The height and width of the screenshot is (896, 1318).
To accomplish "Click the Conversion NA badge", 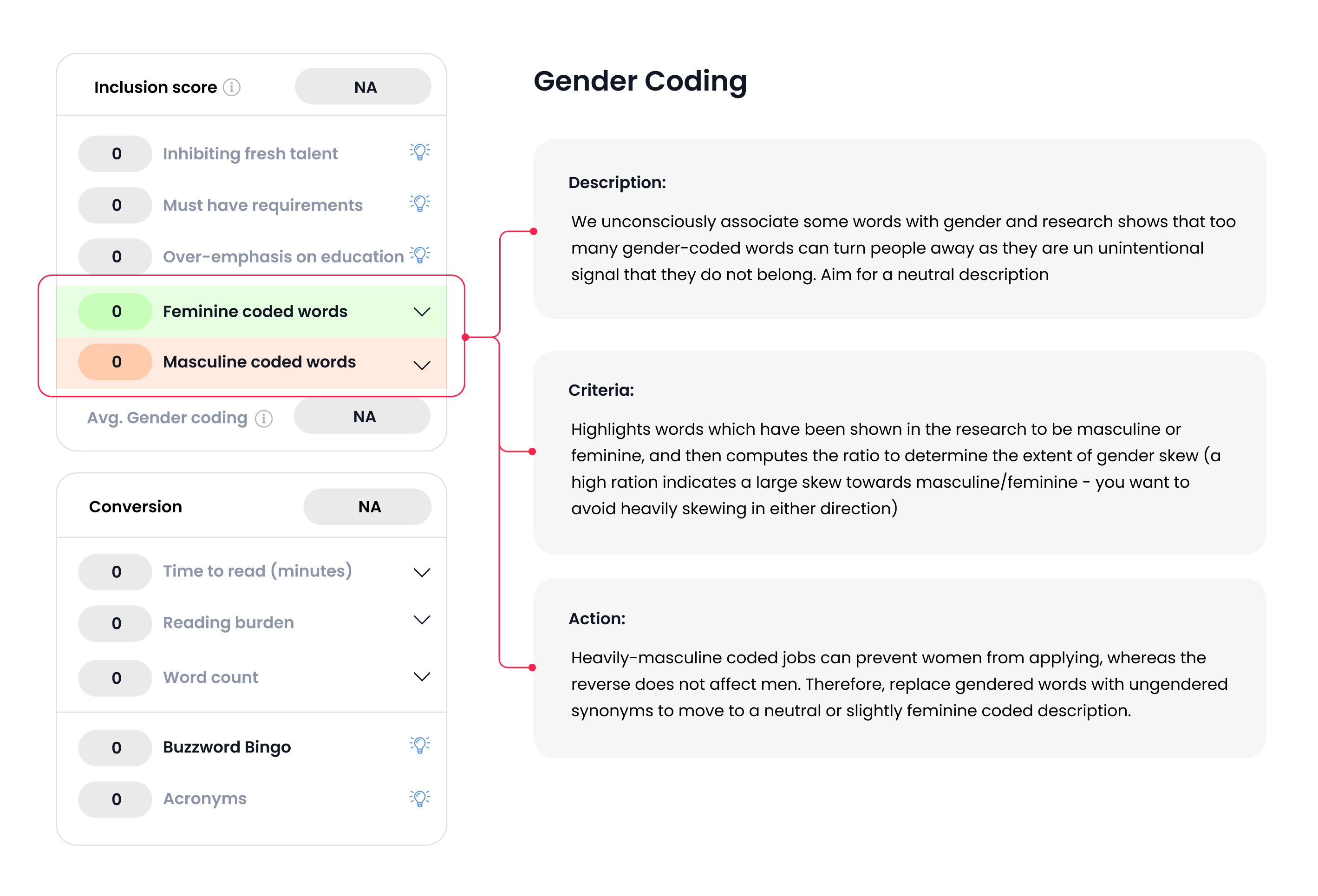I will pyautogui.click(x=367, y=506).
